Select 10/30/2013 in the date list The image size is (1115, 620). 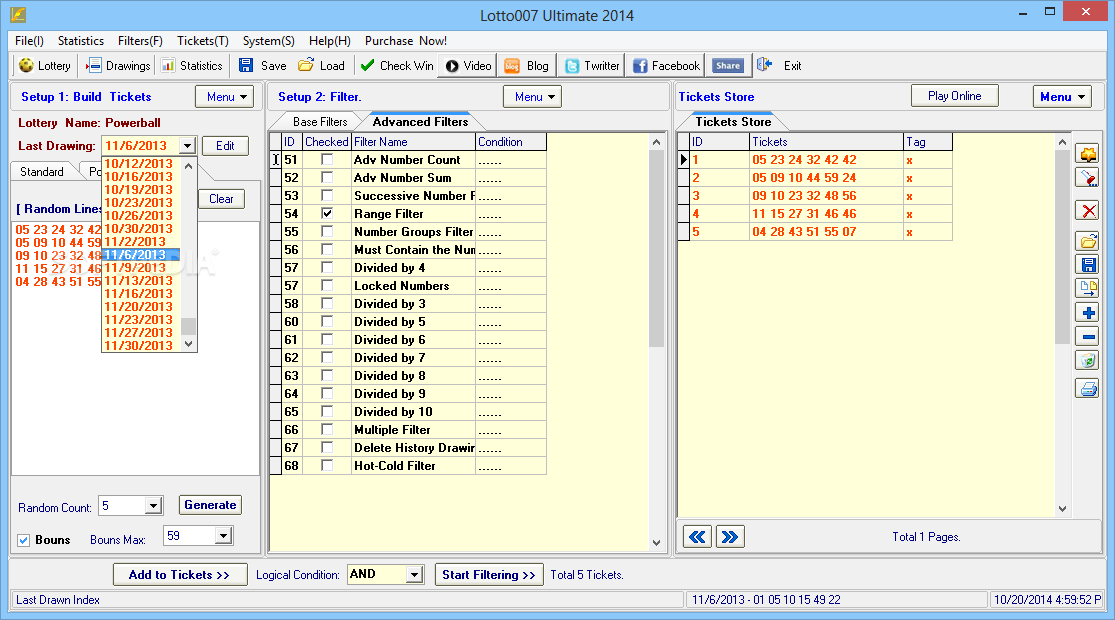(x=139, y=229)
